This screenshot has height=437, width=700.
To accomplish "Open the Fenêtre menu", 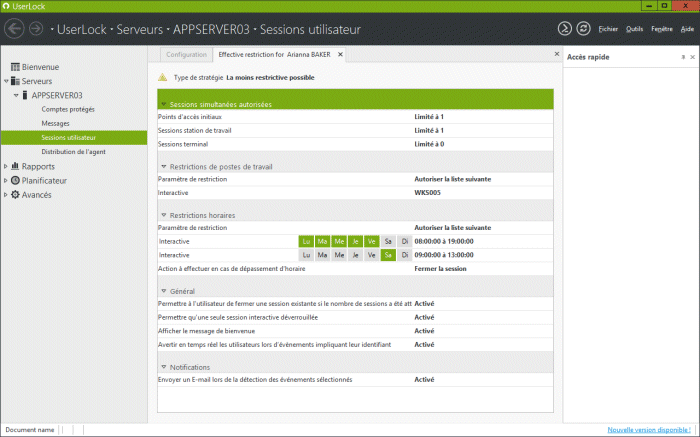I will [x=662, y=29].
